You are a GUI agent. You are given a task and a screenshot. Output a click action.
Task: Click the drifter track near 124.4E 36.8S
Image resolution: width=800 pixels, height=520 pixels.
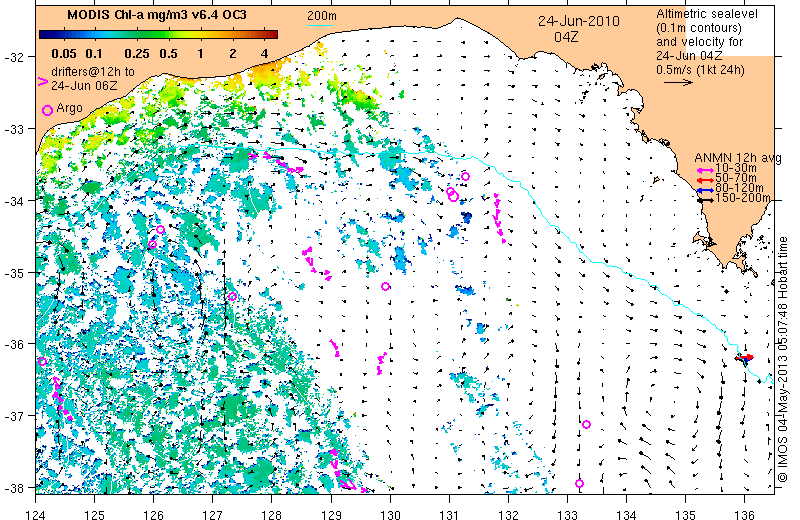coord(62,399)
